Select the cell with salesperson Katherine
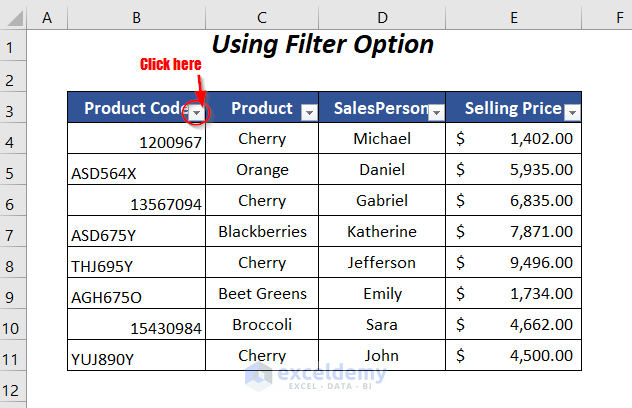Viewport: 632px width, 408px height. pos(382,232)
